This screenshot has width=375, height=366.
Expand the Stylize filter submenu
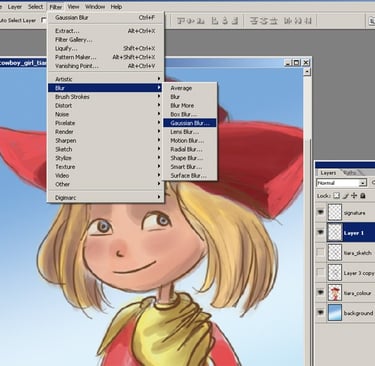[105, 158]
